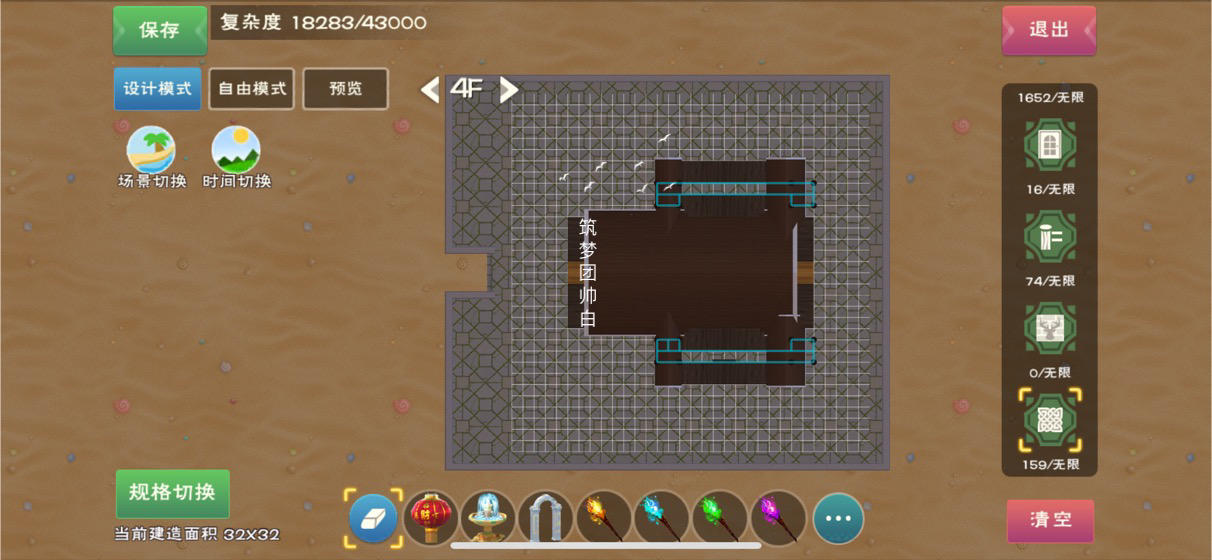This screenshot has height=560, width=1212.
Task: Pick the green flame torch
Action: coord(720,518)
